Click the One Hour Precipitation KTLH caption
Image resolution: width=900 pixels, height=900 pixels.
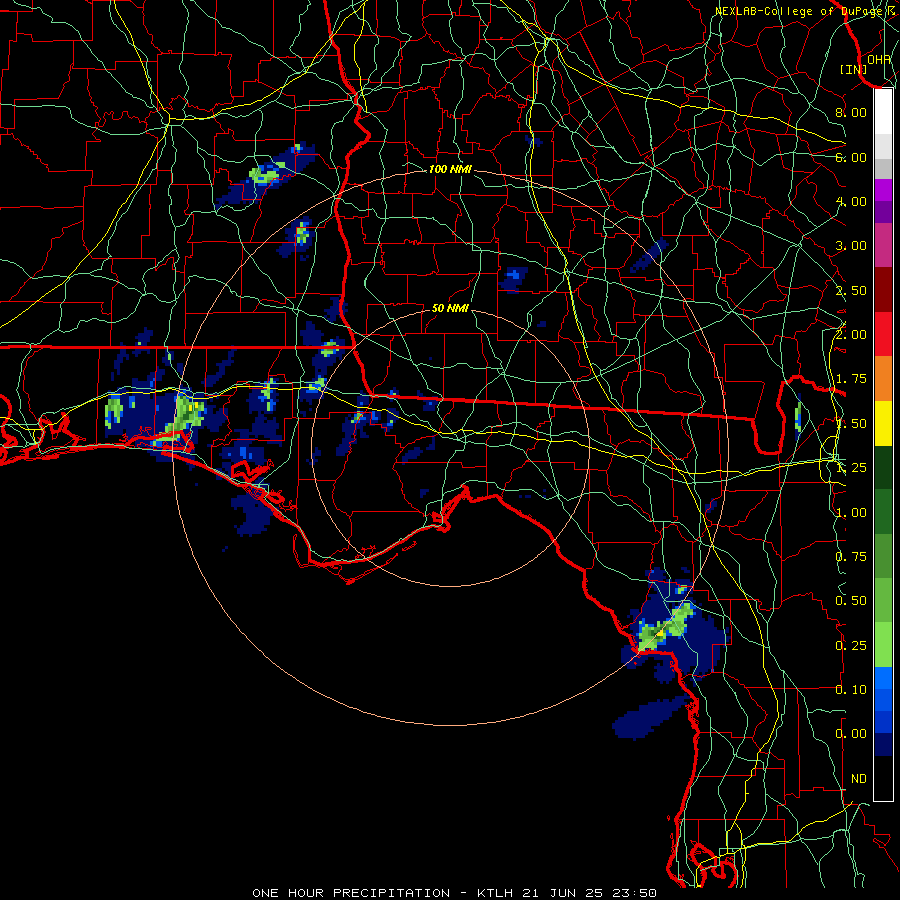click(x=454, y=893)
